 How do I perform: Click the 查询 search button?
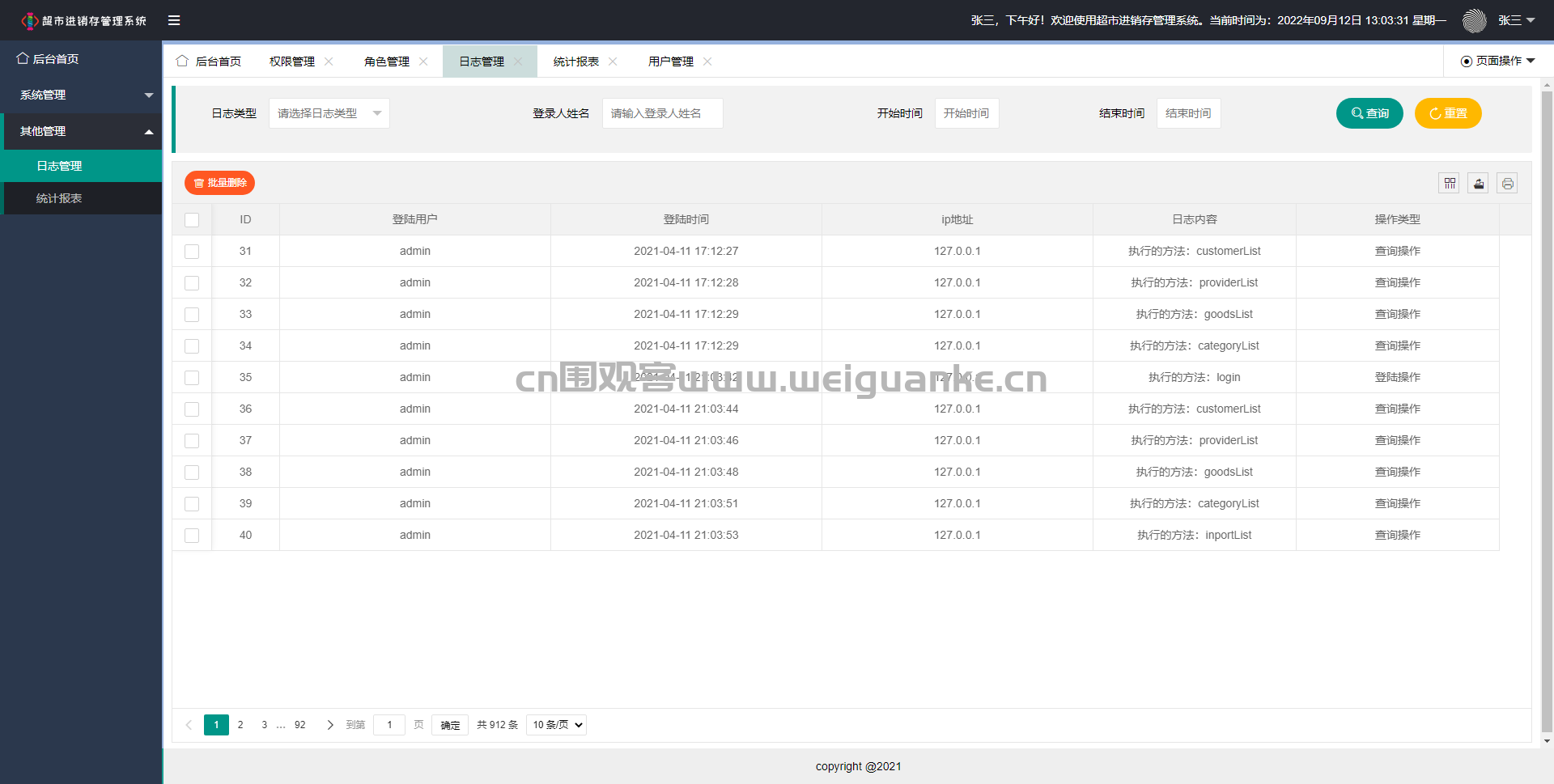click(1369, 113)
